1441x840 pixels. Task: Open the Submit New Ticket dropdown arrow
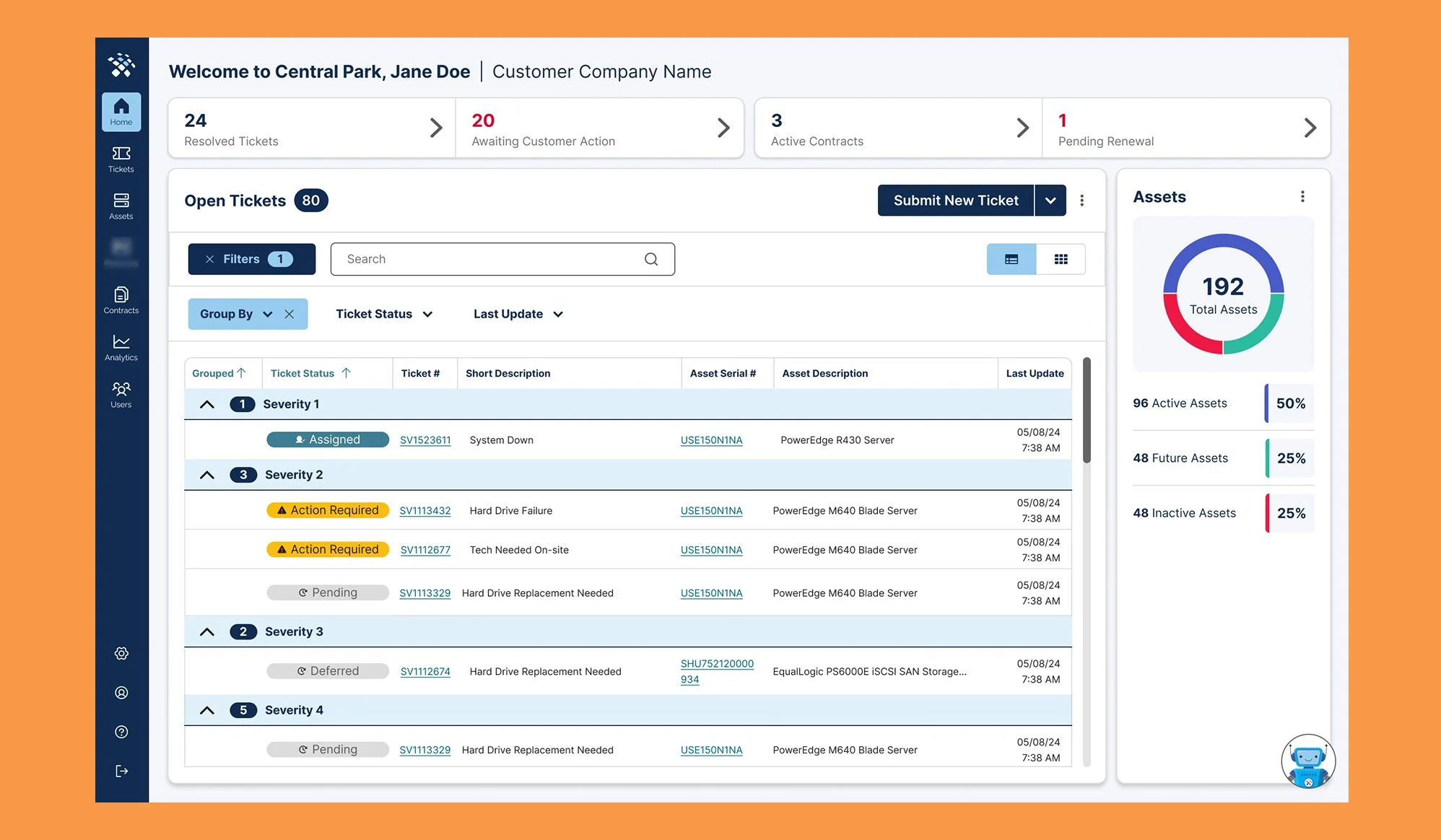tap(1050, 201)
